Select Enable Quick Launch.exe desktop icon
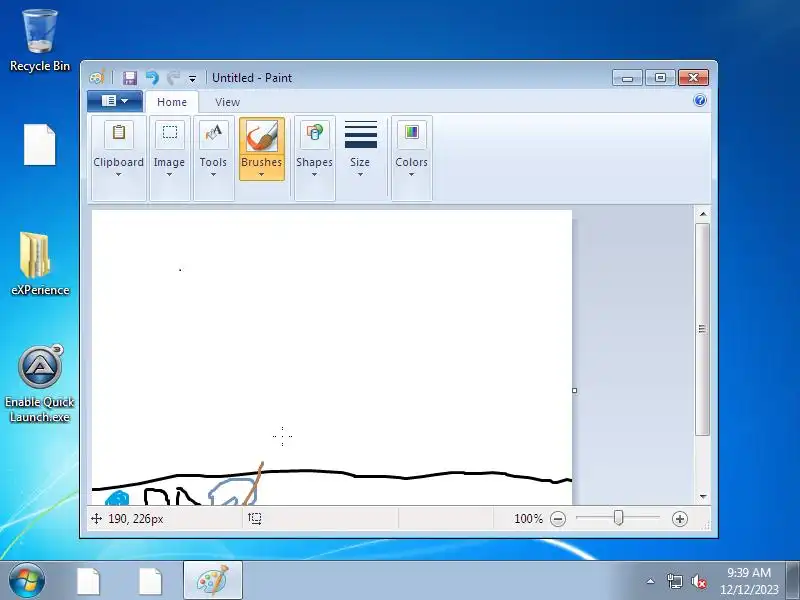The width and height of the screenshot is (800, 600). 40,384
